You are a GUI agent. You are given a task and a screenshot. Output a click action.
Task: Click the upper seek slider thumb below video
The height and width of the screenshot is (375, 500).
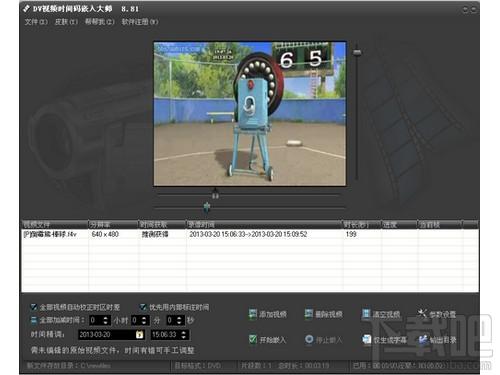pyautogui.click(x=215, y=194)
